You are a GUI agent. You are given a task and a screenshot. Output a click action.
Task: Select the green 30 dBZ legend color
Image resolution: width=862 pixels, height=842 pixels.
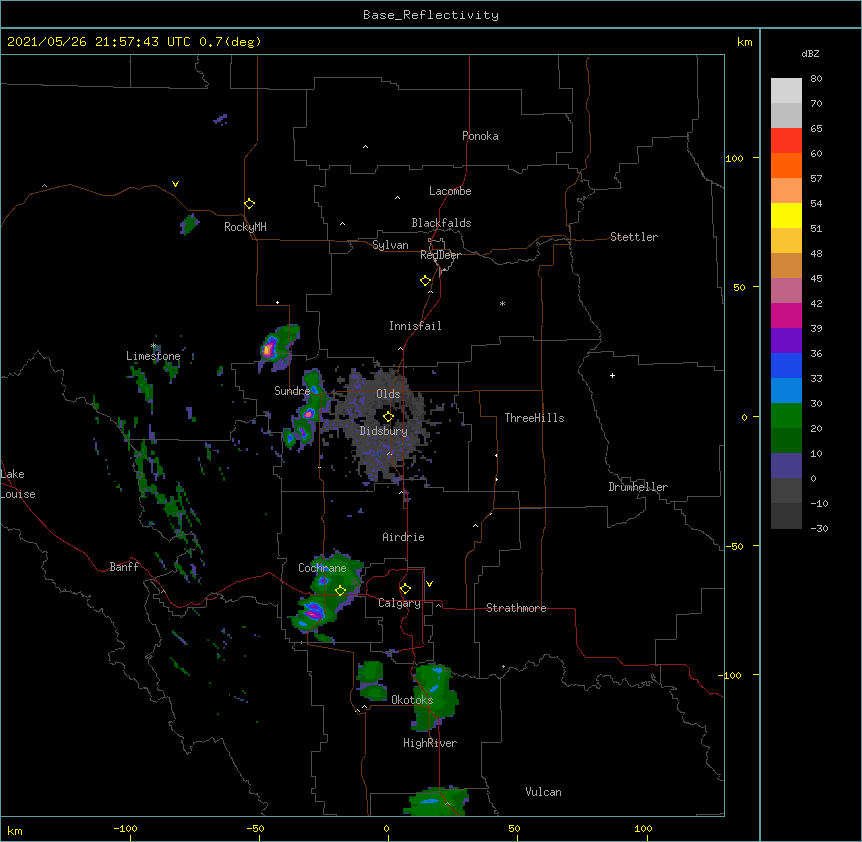[786, 416]
